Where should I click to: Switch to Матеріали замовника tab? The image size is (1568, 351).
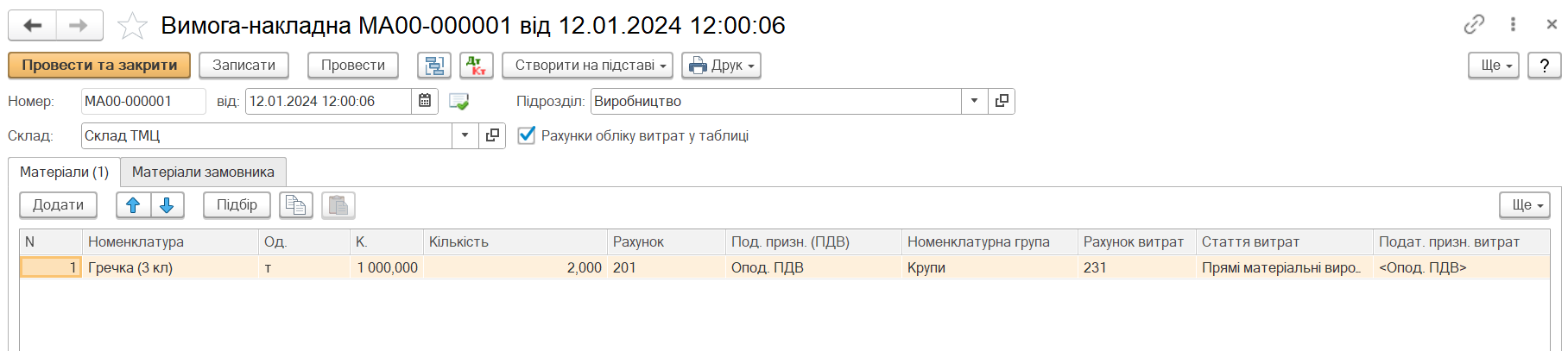[203, 172]
